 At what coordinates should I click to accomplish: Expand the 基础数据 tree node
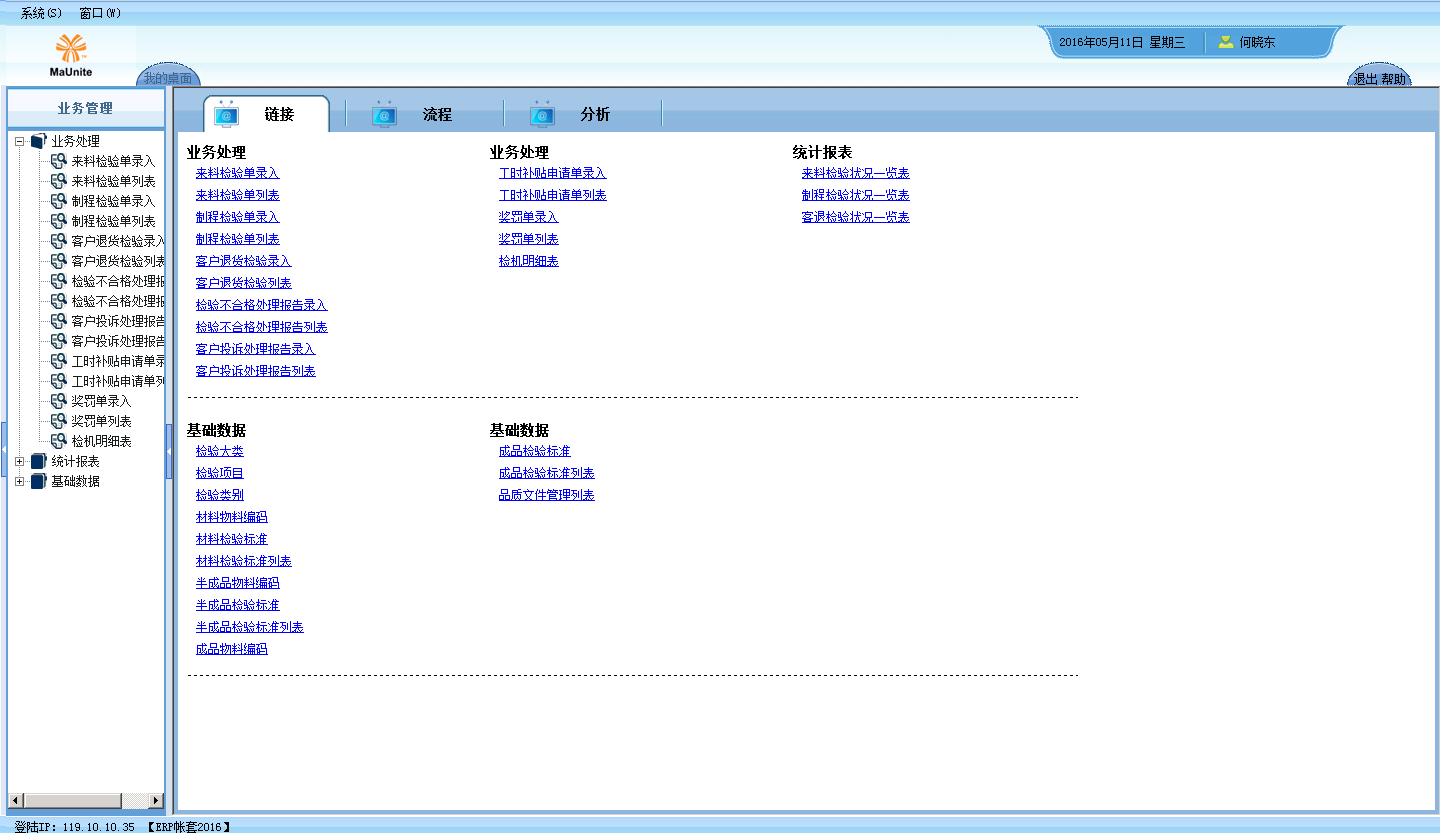(x=20, y=482)
